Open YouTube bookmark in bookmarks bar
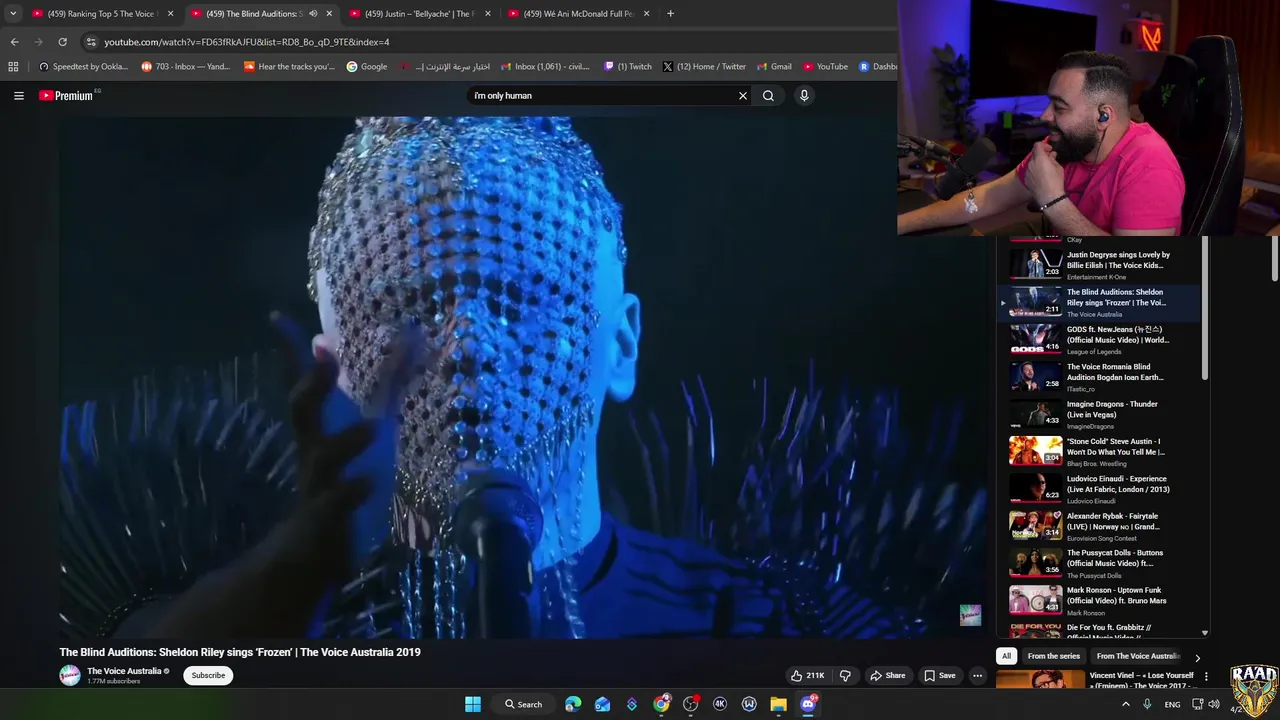1280x720 pixels. [825, 67]
